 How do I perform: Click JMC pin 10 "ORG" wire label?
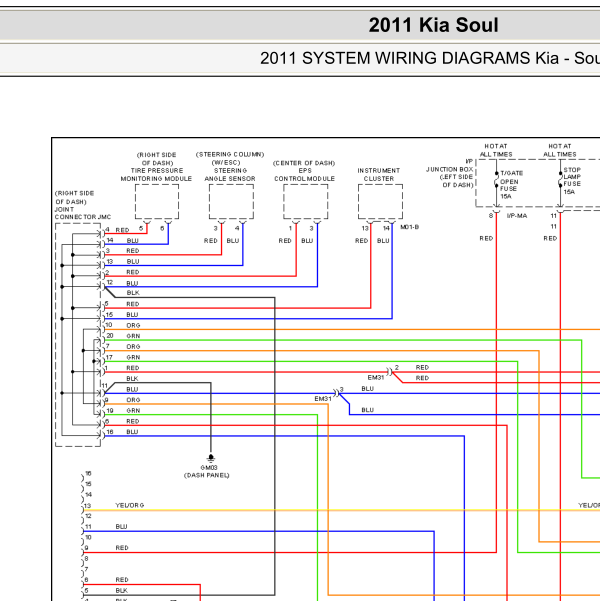pyautogui.click(x=133, y=325)
